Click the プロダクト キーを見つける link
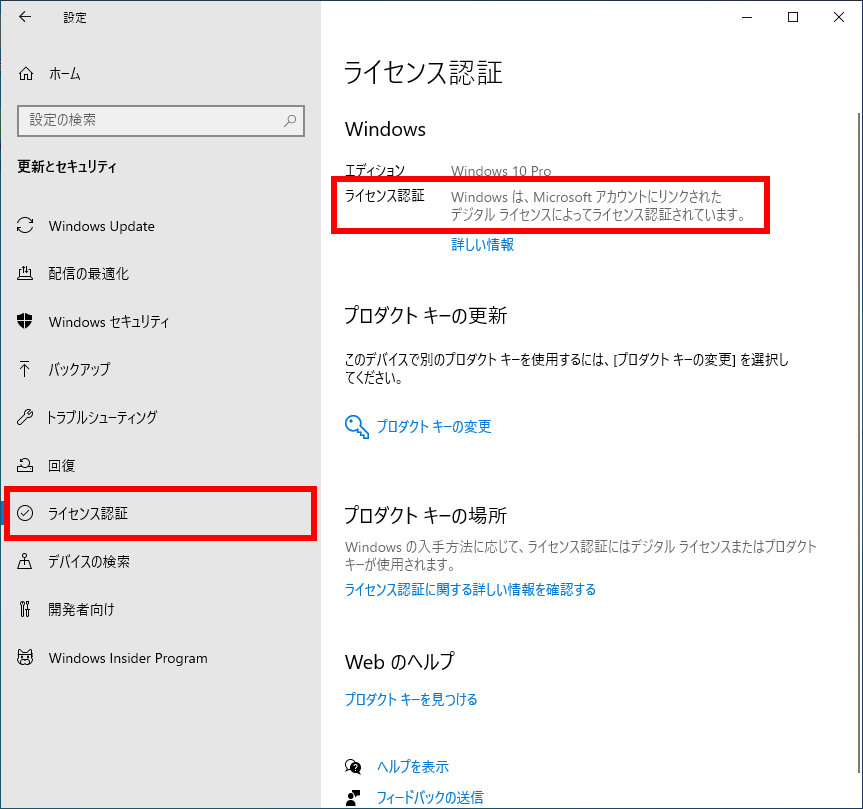Screen dimensions: 863x809 tap(411, 699)
